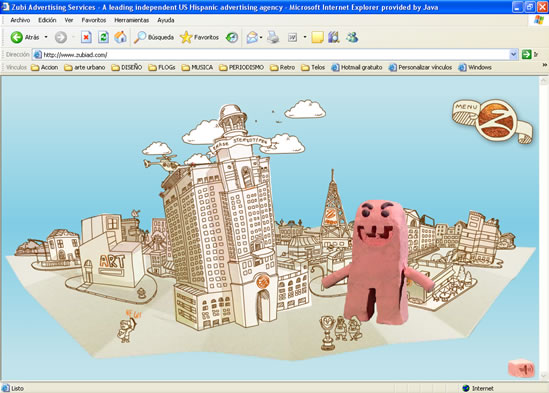Click the IE title bar icon

(x=5, y=7)
